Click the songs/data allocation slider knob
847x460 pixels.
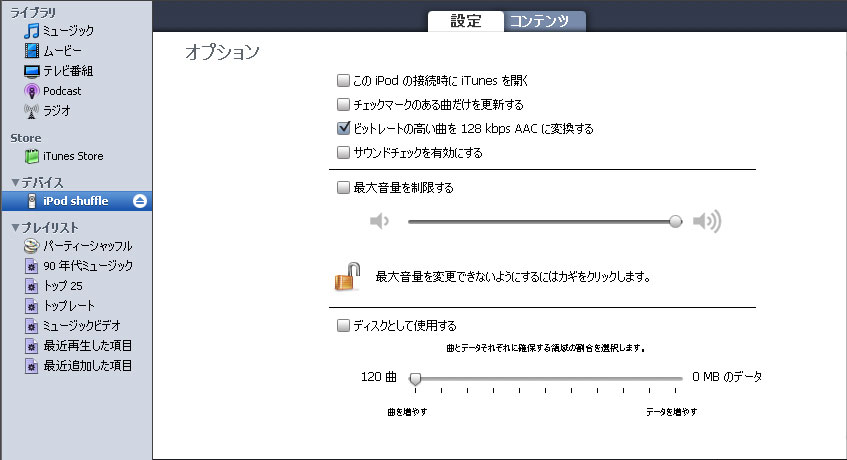(x=415, y=378)
